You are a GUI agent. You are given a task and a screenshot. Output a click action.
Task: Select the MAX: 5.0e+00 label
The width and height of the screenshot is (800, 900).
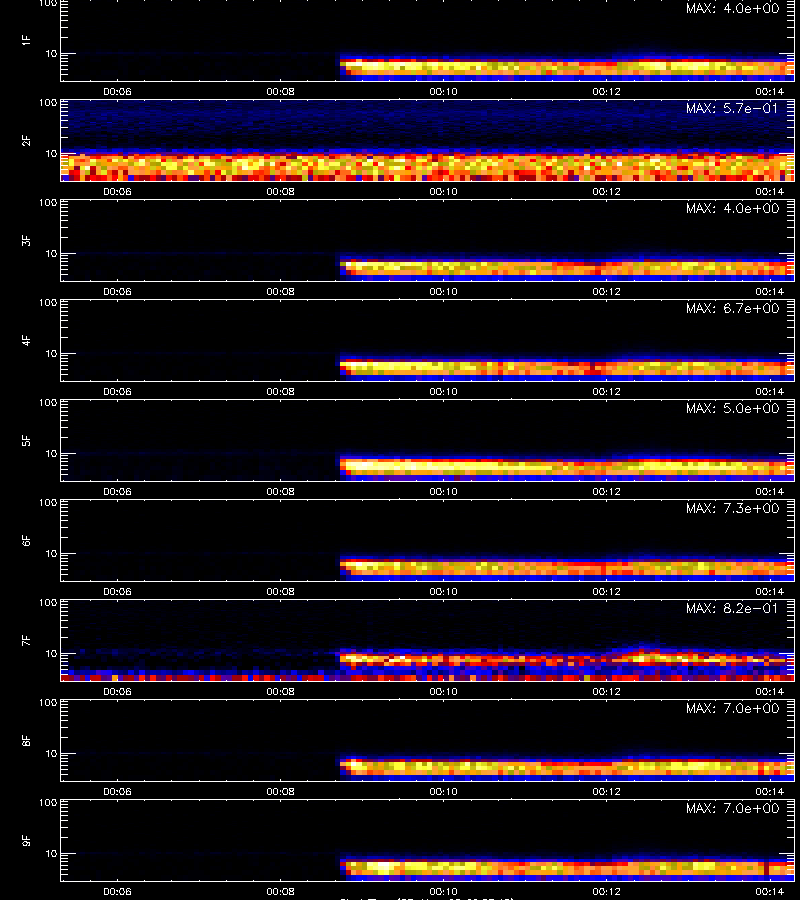732,408
